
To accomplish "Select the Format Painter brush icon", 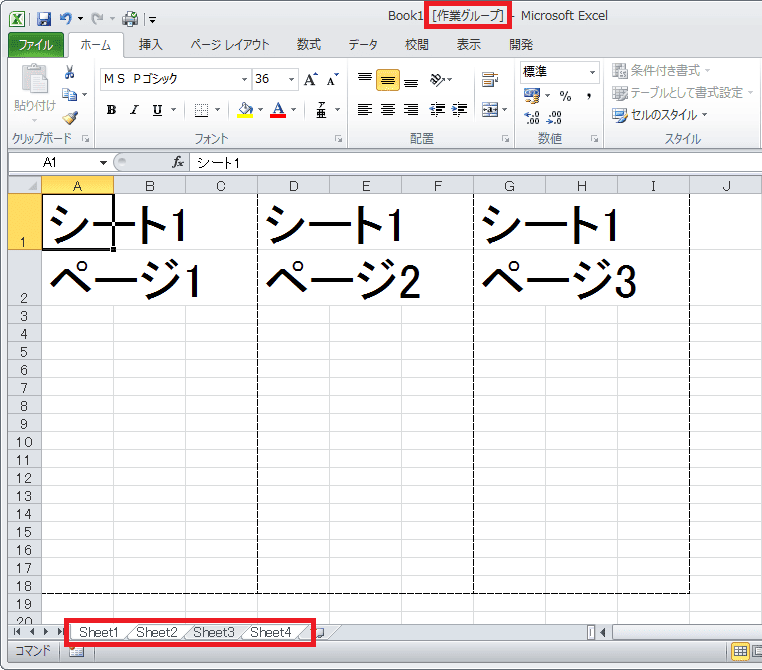I will (70, 117).
